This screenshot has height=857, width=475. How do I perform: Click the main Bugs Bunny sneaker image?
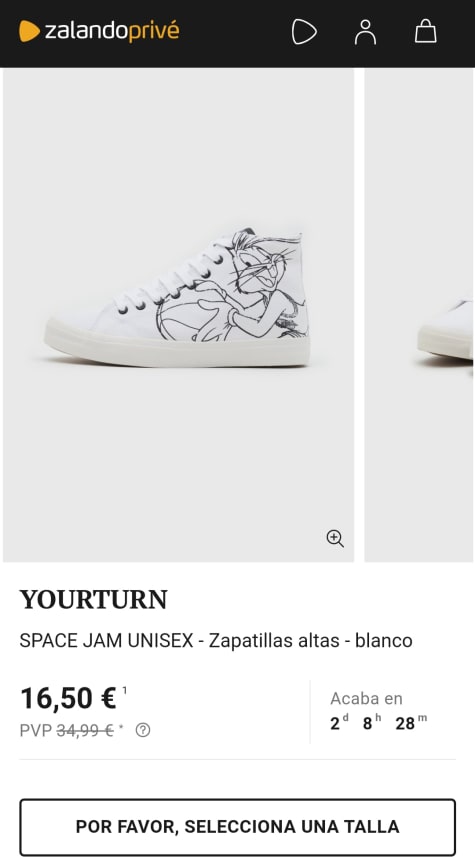[x=178, y=315]
